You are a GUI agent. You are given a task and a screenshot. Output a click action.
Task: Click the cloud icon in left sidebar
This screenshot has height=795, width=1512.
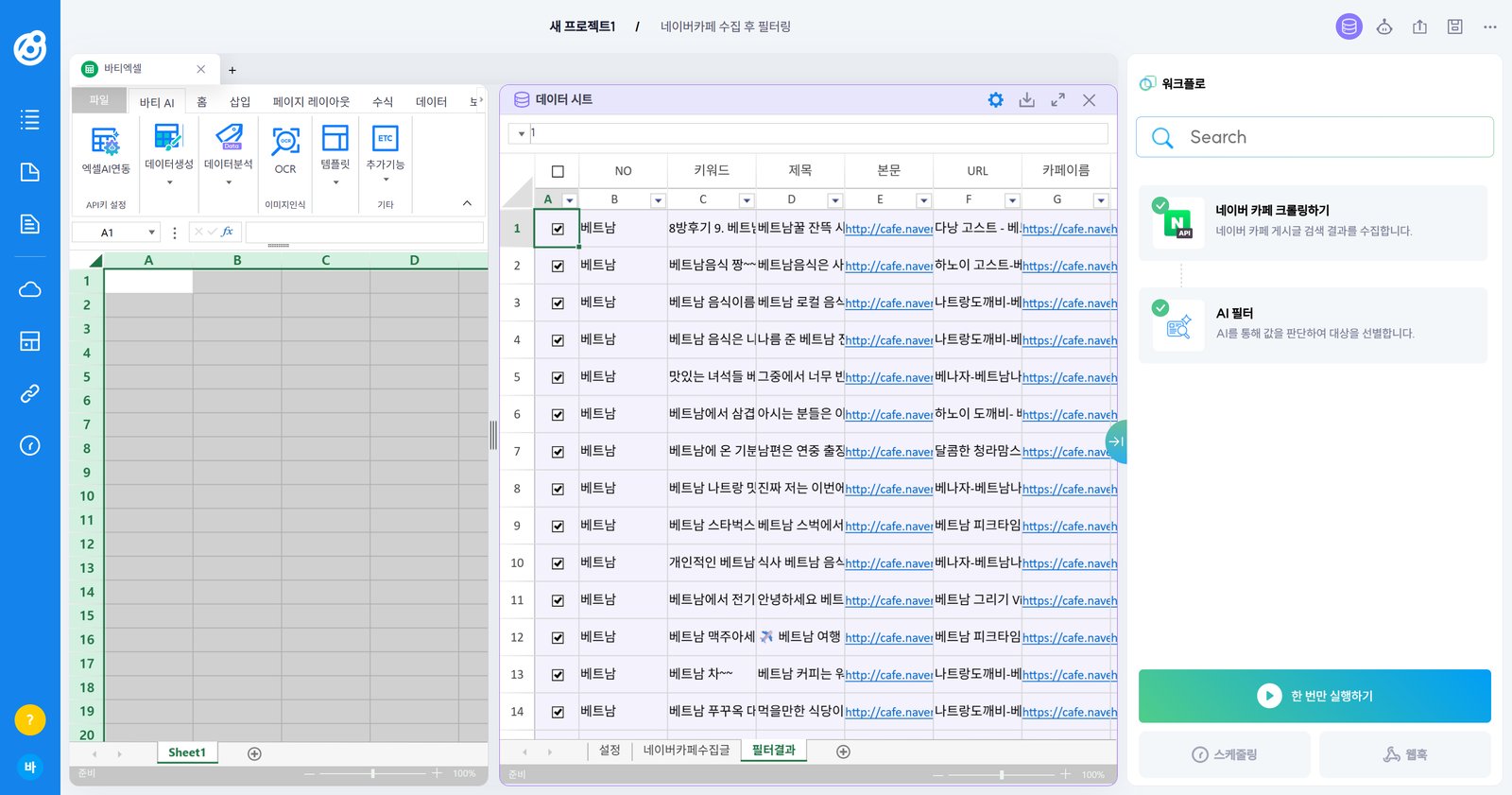[30, 289]
